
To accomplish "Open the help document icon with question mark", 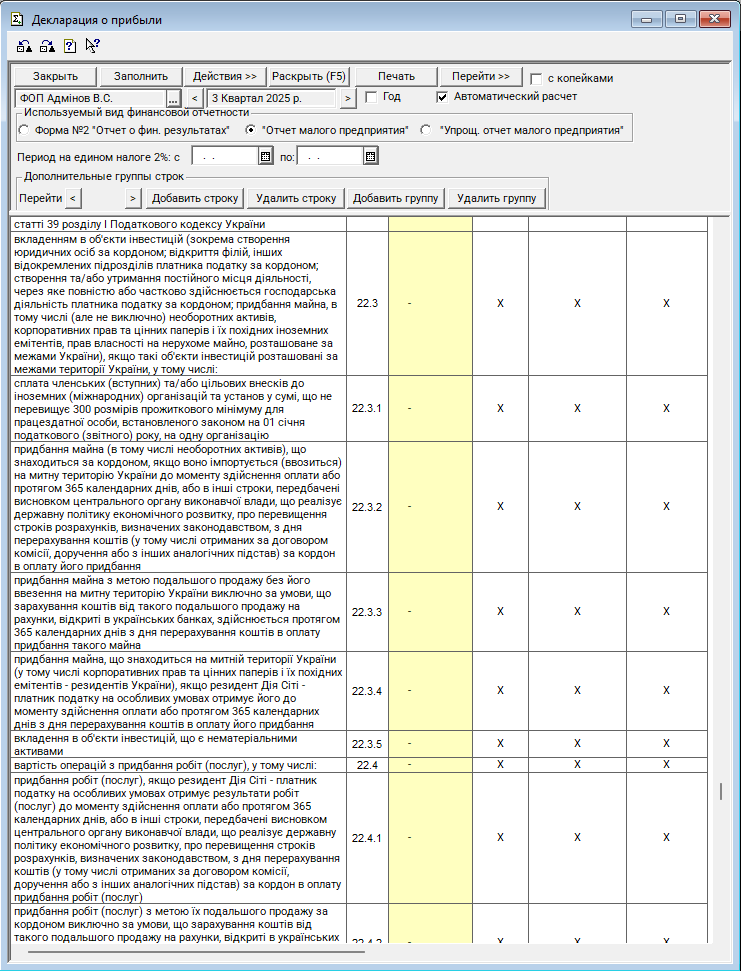I will pos(69,45).
